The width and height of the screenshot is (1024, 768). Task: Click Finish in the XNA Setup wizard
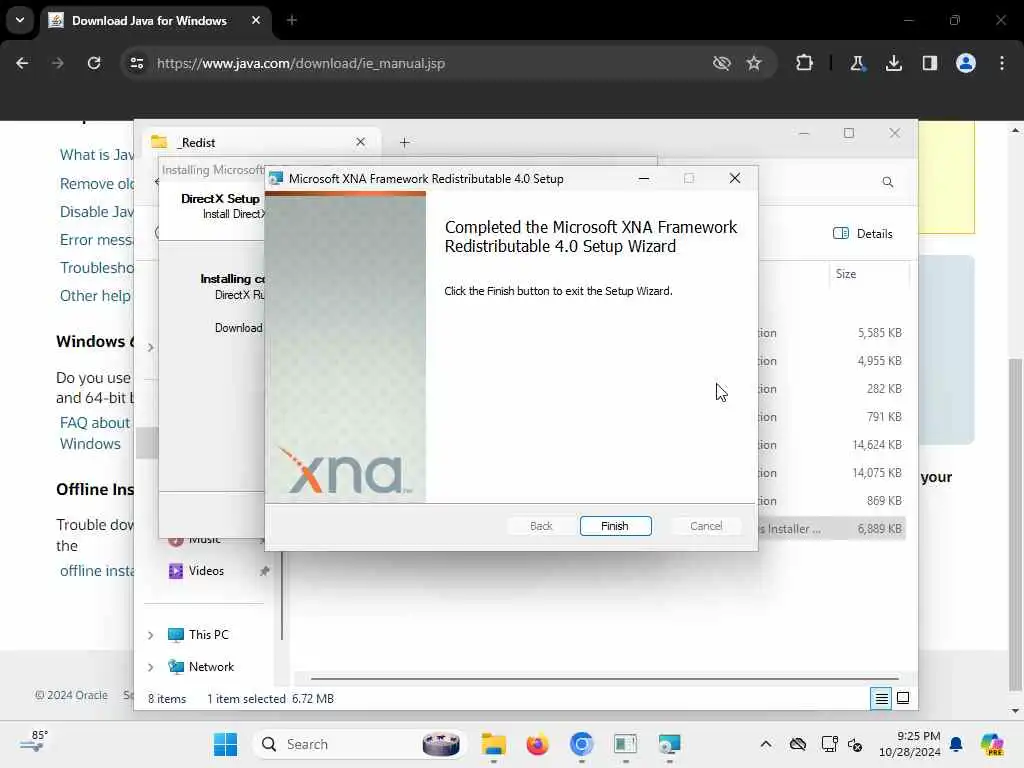(x=615, y=526)
